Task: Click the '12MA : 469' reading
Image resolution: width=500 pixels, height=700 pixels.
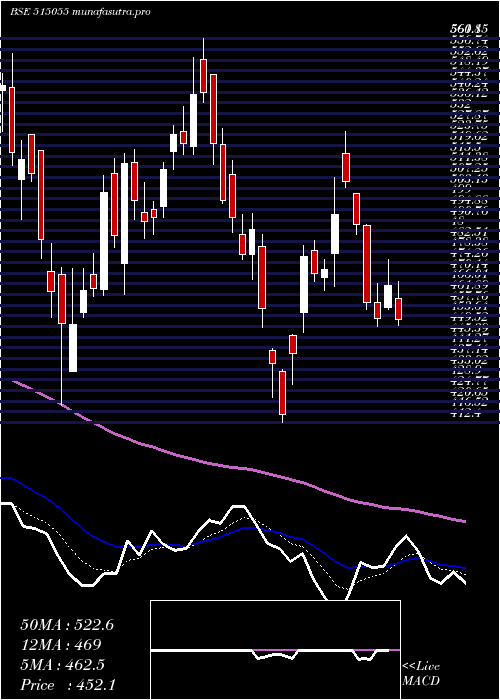Action: [61, 645]
